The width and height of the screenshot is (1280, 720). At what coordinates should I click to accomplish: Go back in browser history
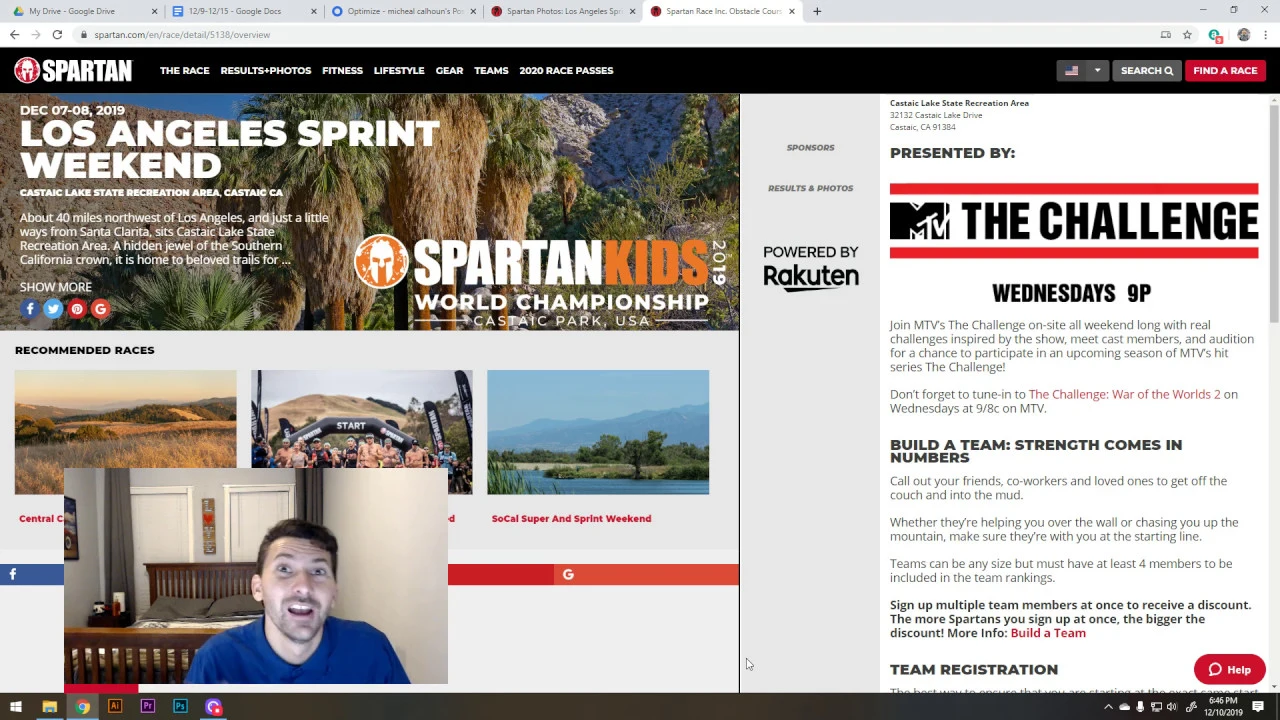pos(14,34)
